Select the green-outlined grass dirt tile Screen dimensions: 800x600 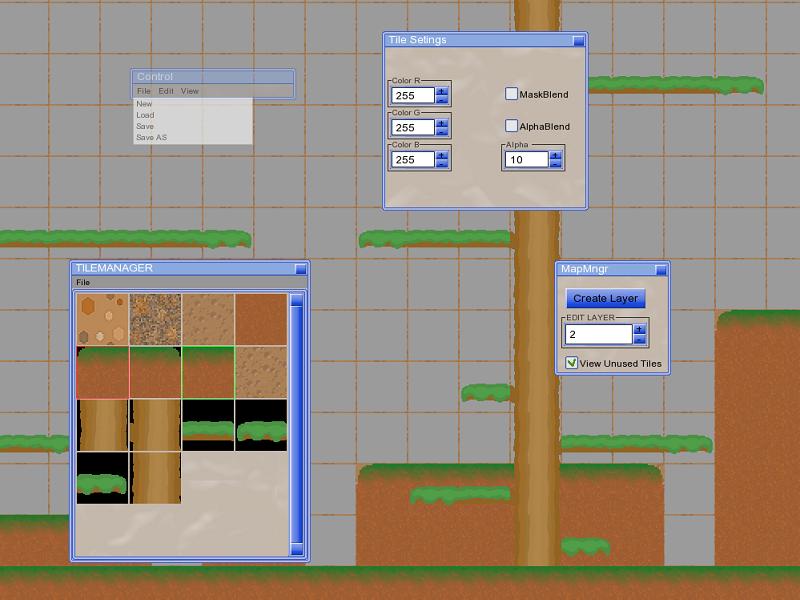208,372
